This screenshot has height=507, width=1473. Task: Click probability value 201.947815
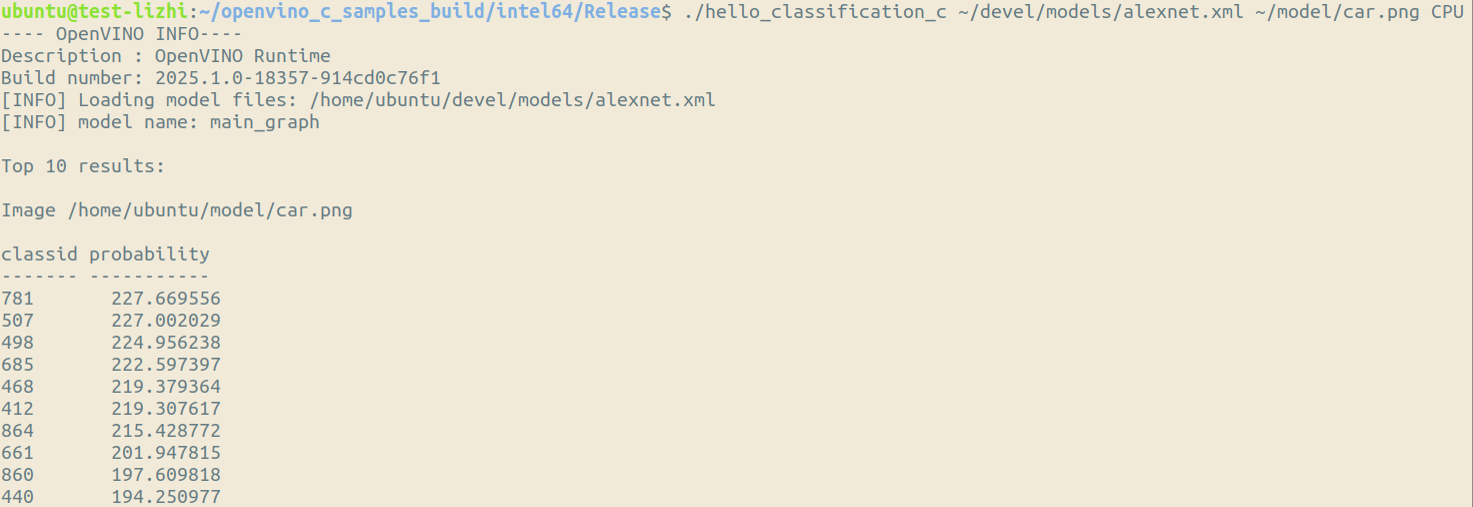tap(166, 453)
